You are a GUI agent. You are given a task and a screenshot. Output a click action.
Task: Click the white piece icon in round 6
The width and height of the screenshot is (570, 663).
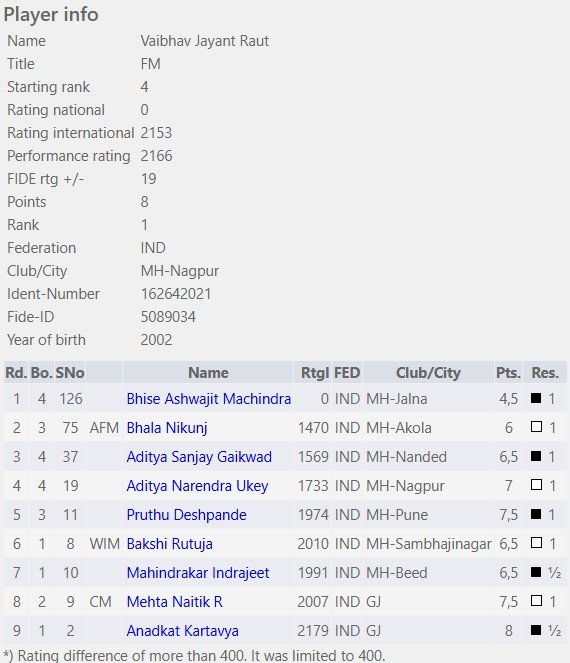(x=536, y=542)
